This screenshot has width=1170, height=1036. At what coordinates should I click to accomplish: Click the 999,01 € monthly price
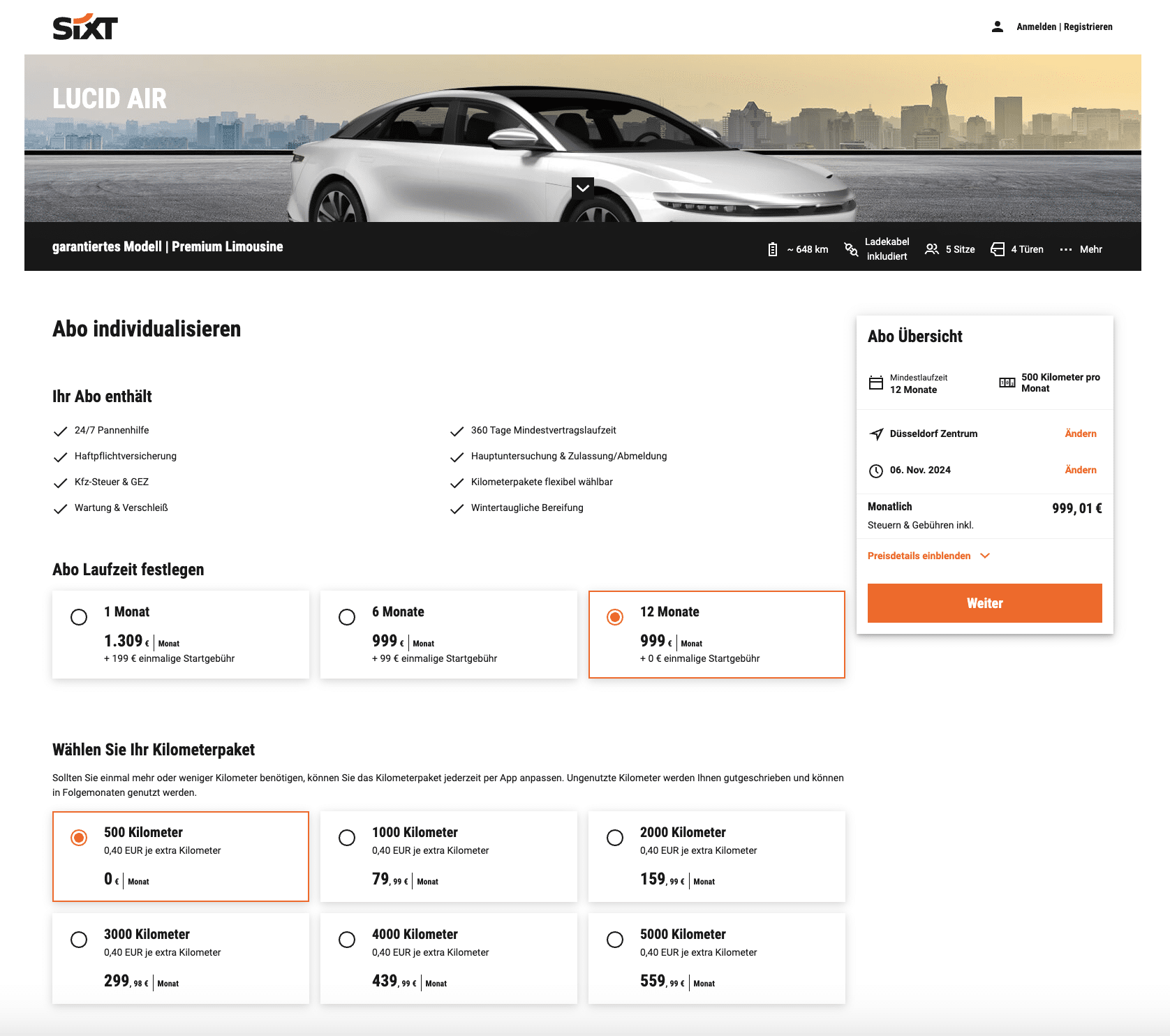click(x=1077, y=508)
